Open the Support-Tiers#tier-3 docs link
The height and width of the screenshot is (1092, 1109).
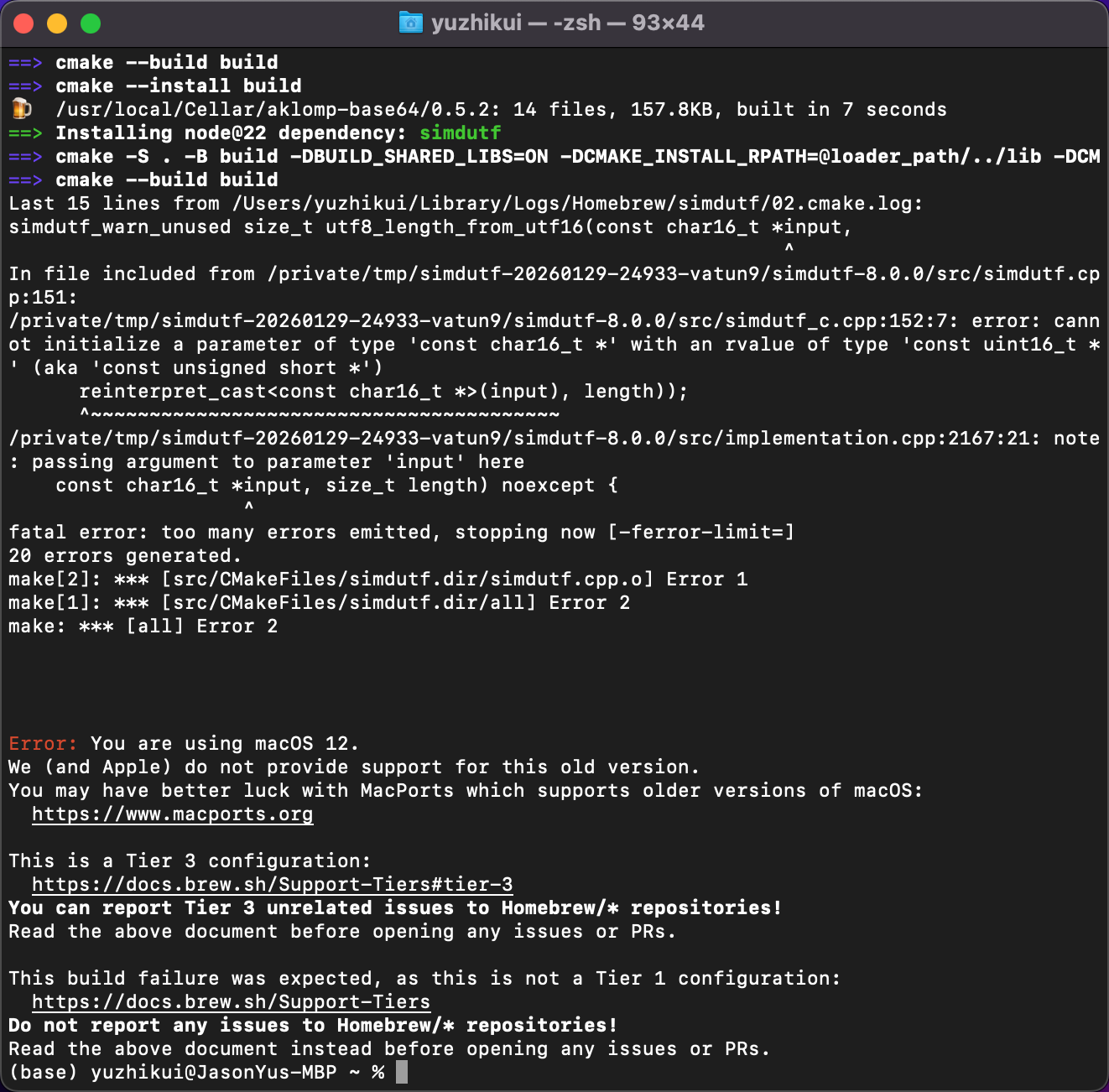[273, 885]
